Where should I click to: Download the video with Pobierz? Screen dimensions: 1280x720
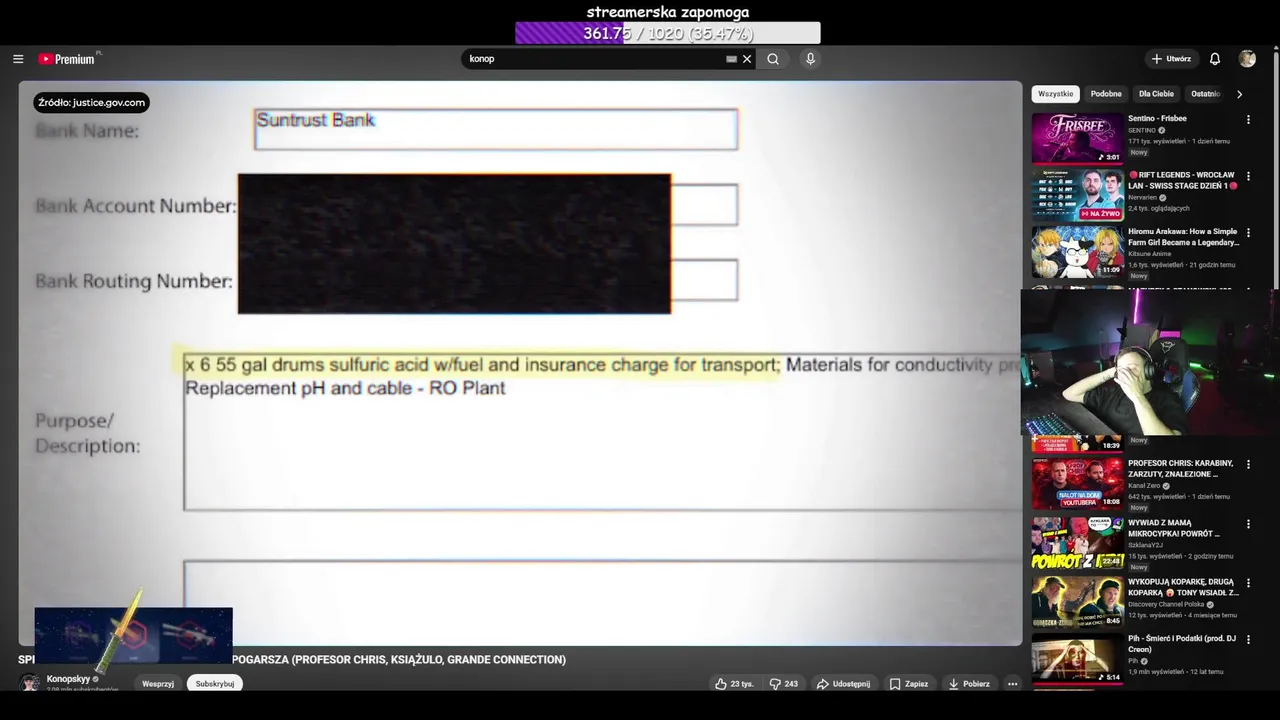pyautogui.click(x=969, y=684)
